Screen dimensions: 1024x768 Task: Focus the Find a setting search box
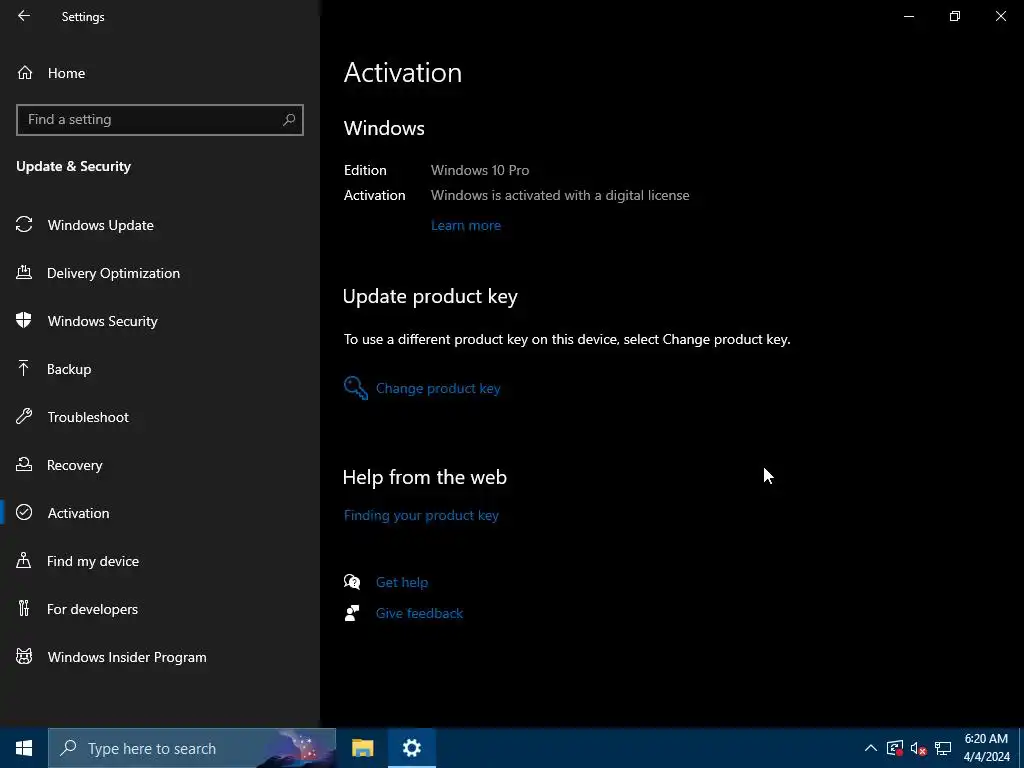[x=159, y=120]
